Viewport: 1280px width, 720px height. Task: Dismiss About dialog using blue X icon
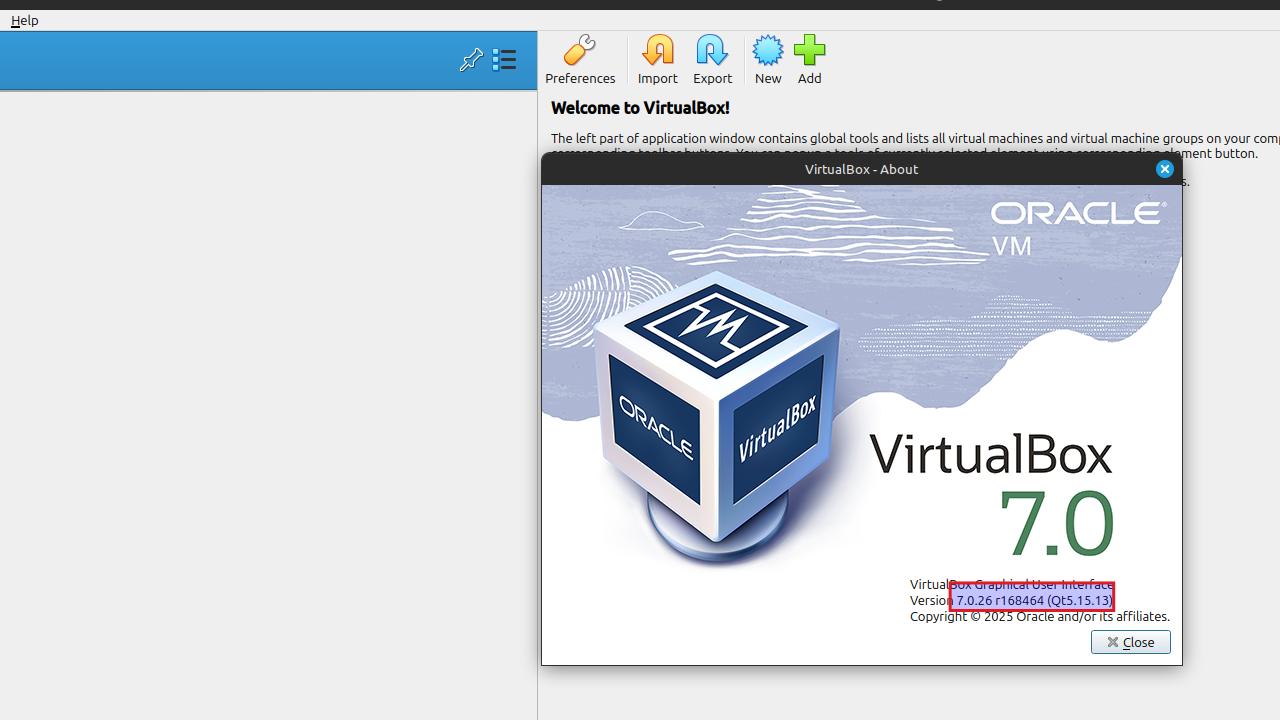1164,169
